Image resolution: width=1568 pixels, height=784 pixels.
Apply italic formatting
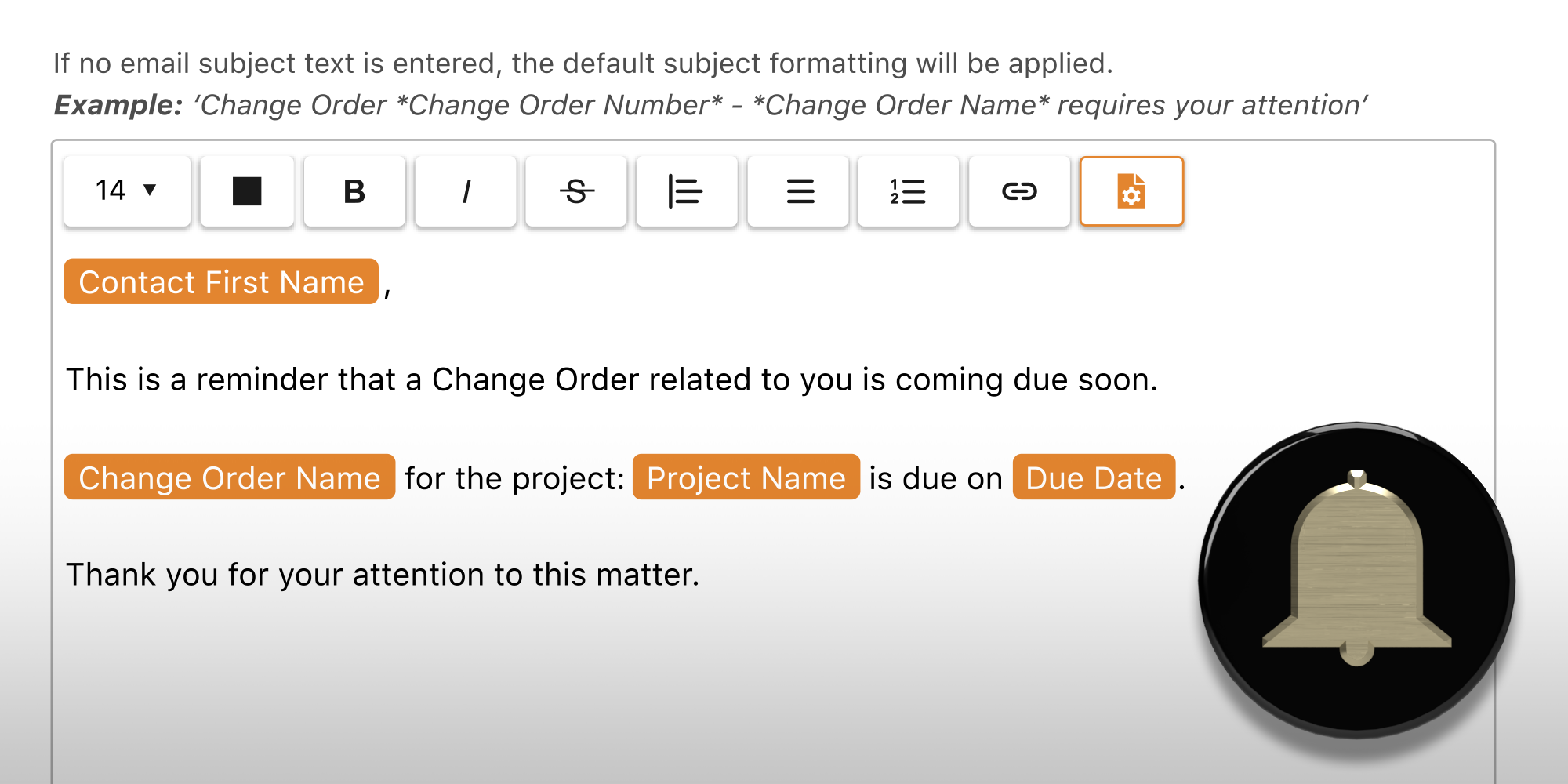(x=465, y=191)
